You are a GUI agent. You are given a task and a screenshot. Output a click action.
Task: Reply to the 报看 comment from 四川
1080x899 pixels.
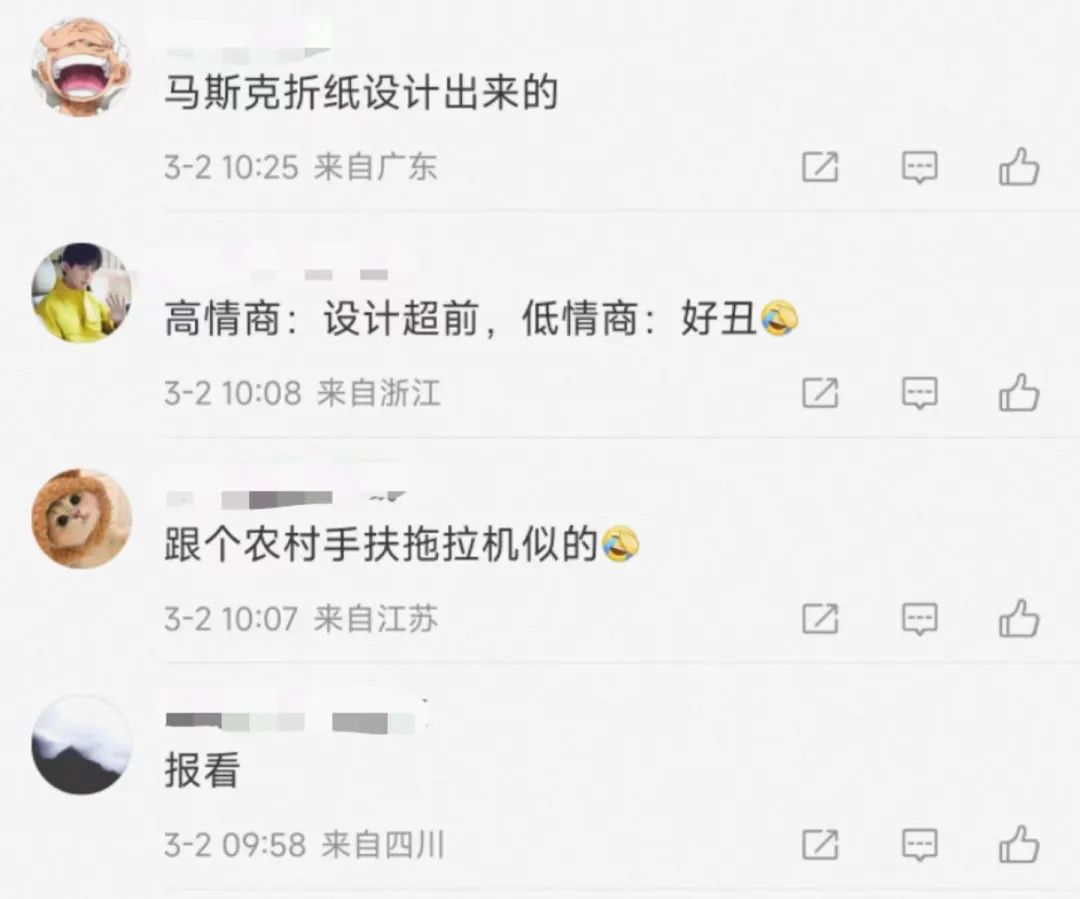tap(920, 844)
